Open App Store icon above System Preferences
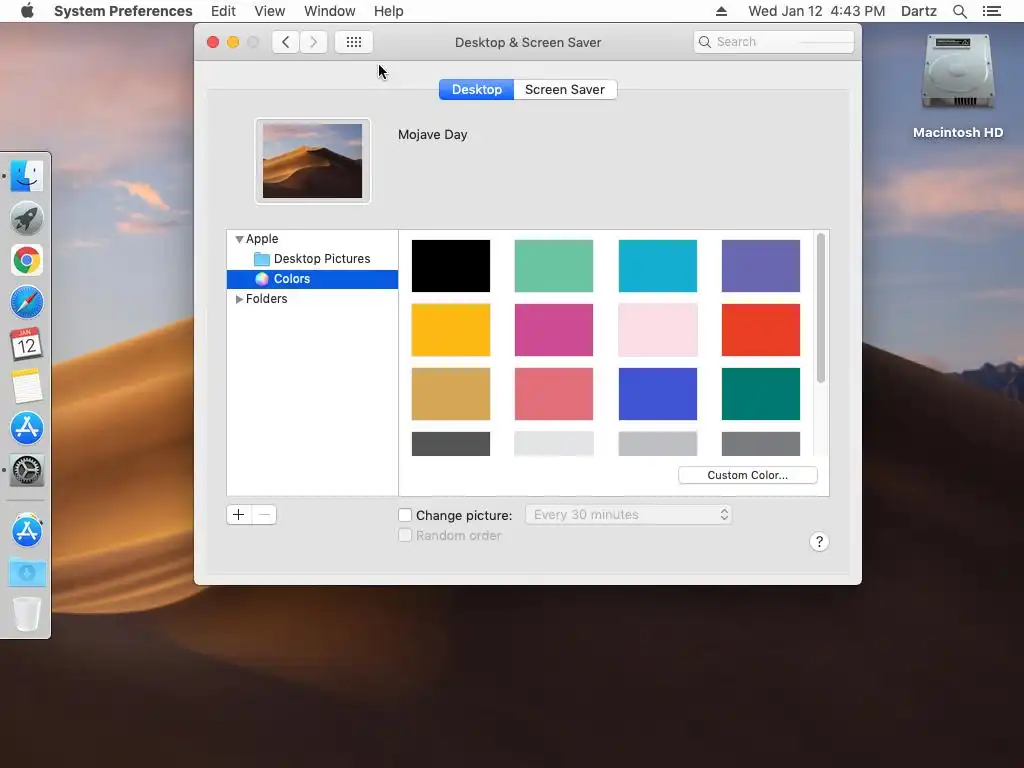Screen dimensions: 1024x768 pos(27,428)
